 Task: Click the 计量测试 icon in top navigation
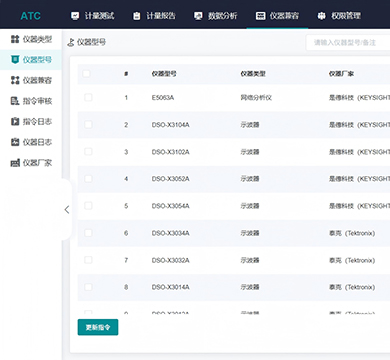75,16
